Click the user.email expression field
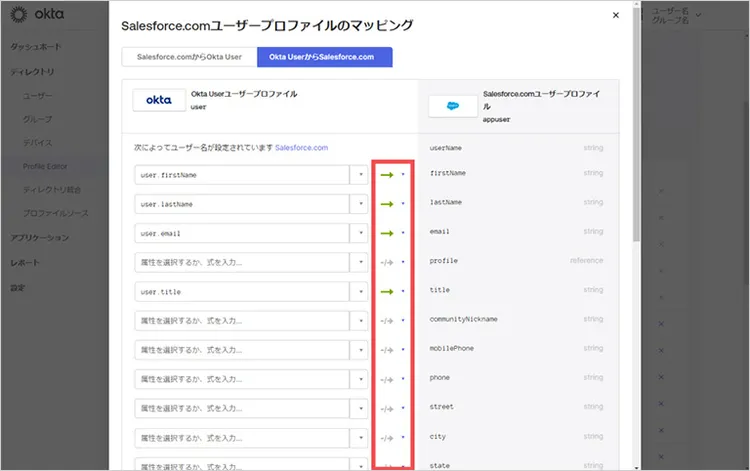The height and width of the screenshot is (471, 750). (x=242, y=233)
